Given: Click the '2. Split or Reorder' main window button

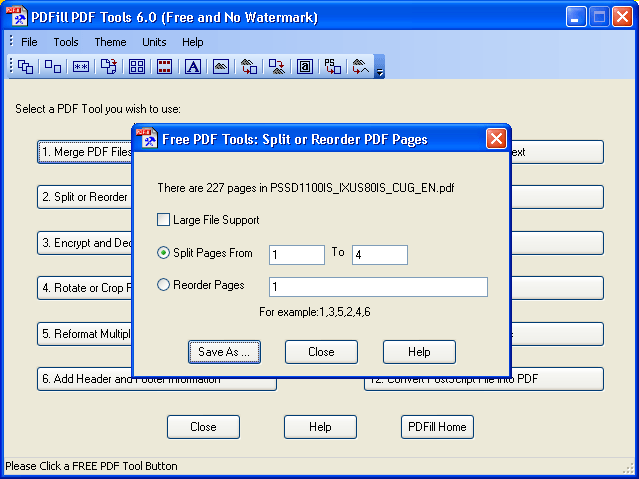Looking at the screenshot, I should tap(85, 197).
